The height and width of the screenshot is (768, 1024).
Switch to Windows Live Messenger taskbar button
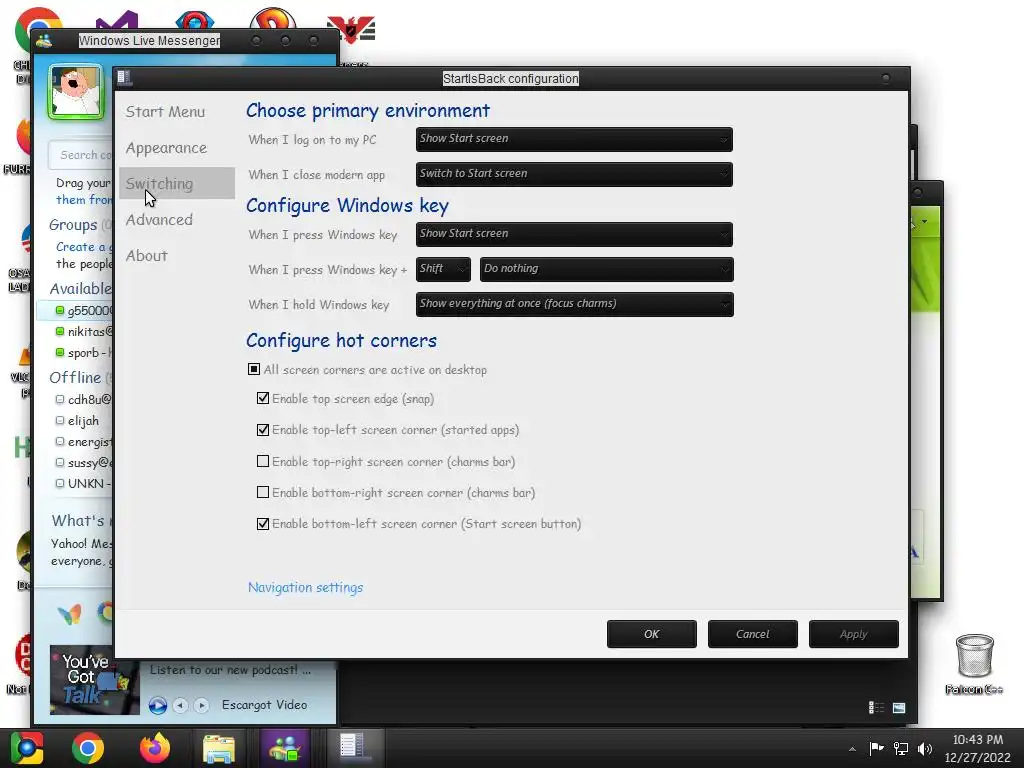pos(284,748)
